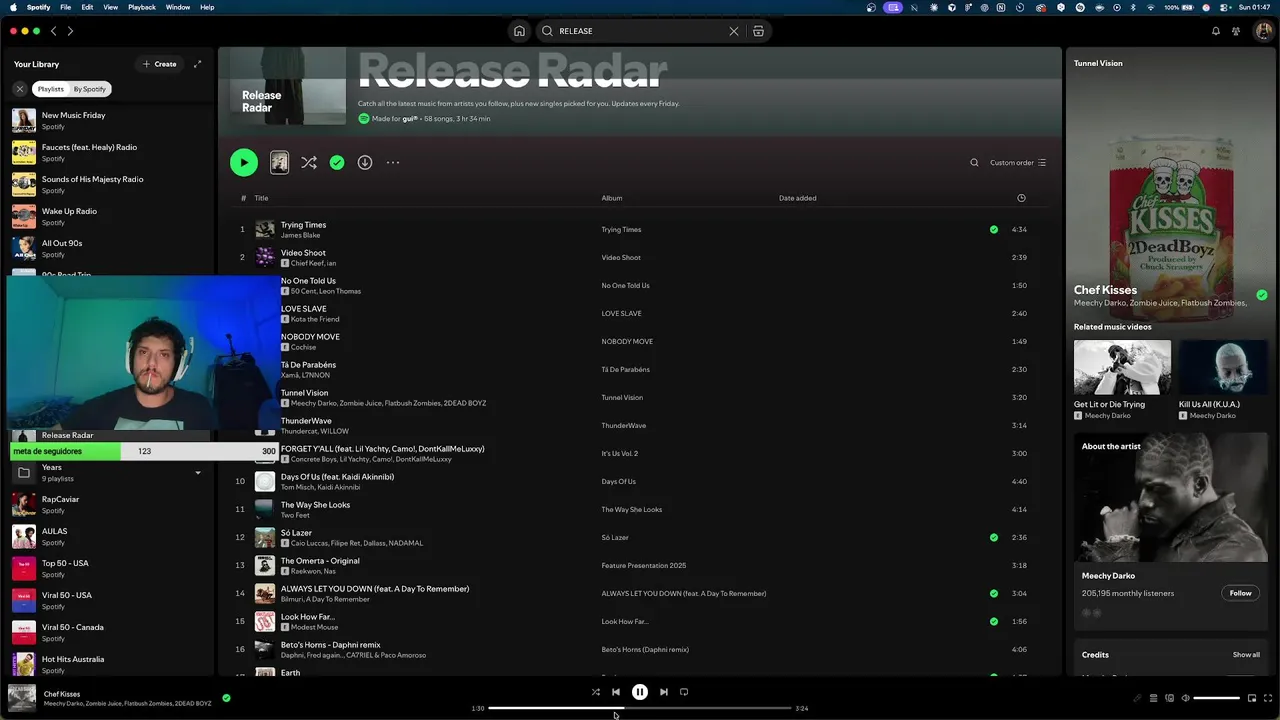Open RapCaviar playlist in library

108,504
